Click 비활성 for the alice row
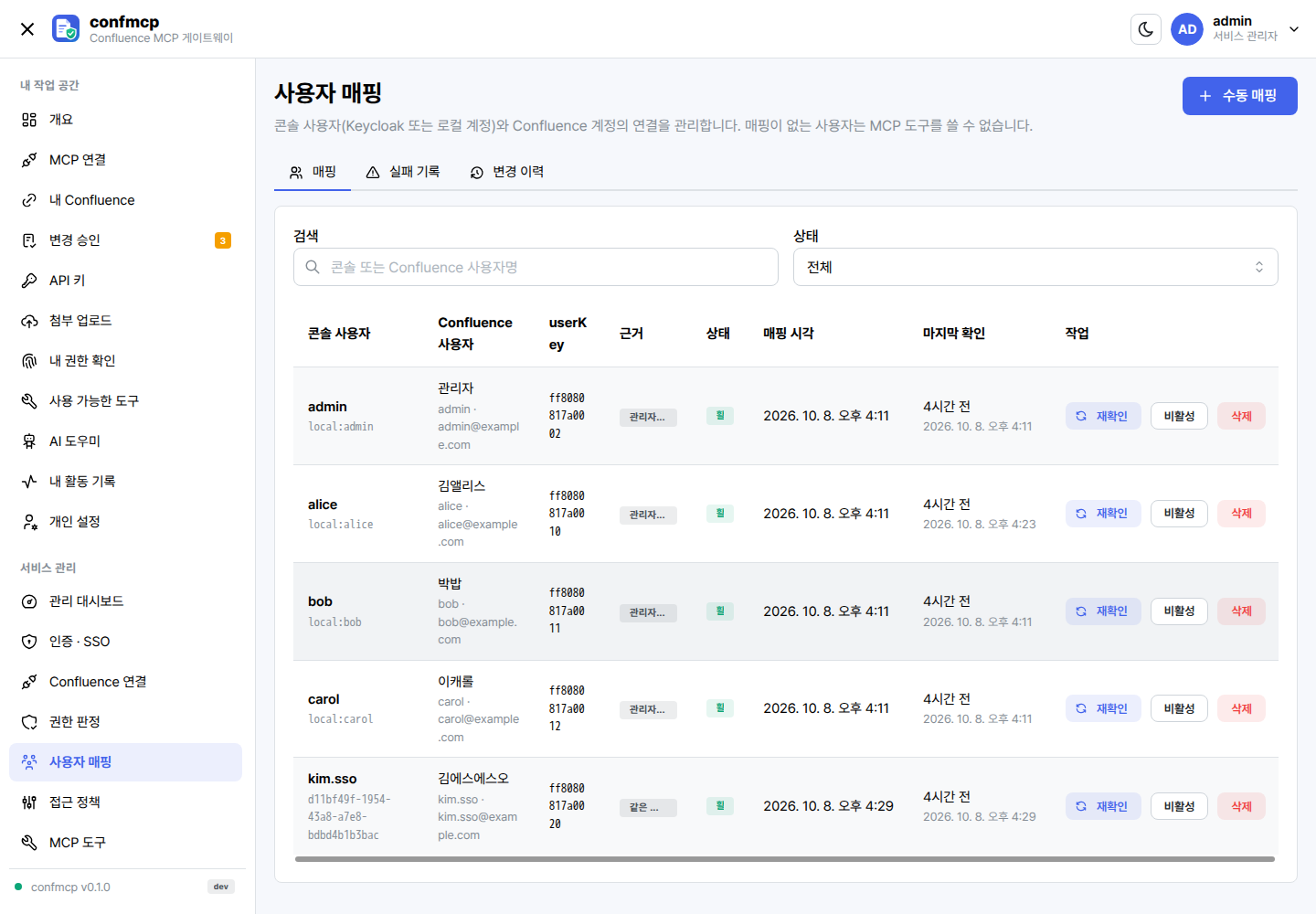The height and width of the screenshot is (914, 1316). point(1179,514)
